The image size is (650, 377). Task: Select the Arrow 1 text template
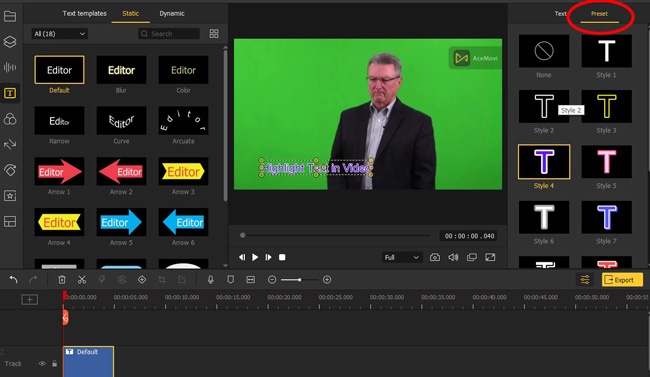point(59,171)
